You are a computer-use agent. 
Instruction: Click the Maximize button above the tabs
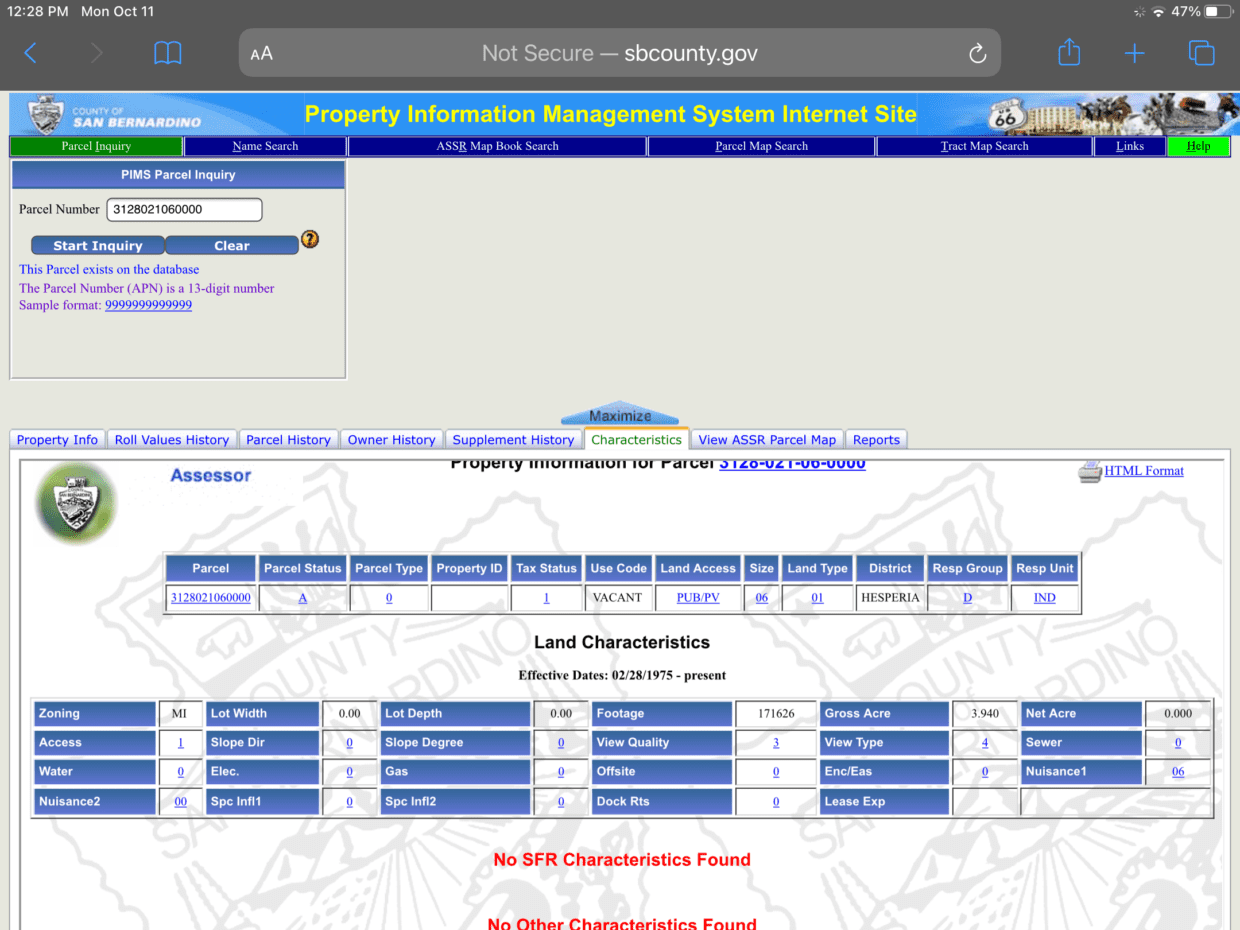620,416
